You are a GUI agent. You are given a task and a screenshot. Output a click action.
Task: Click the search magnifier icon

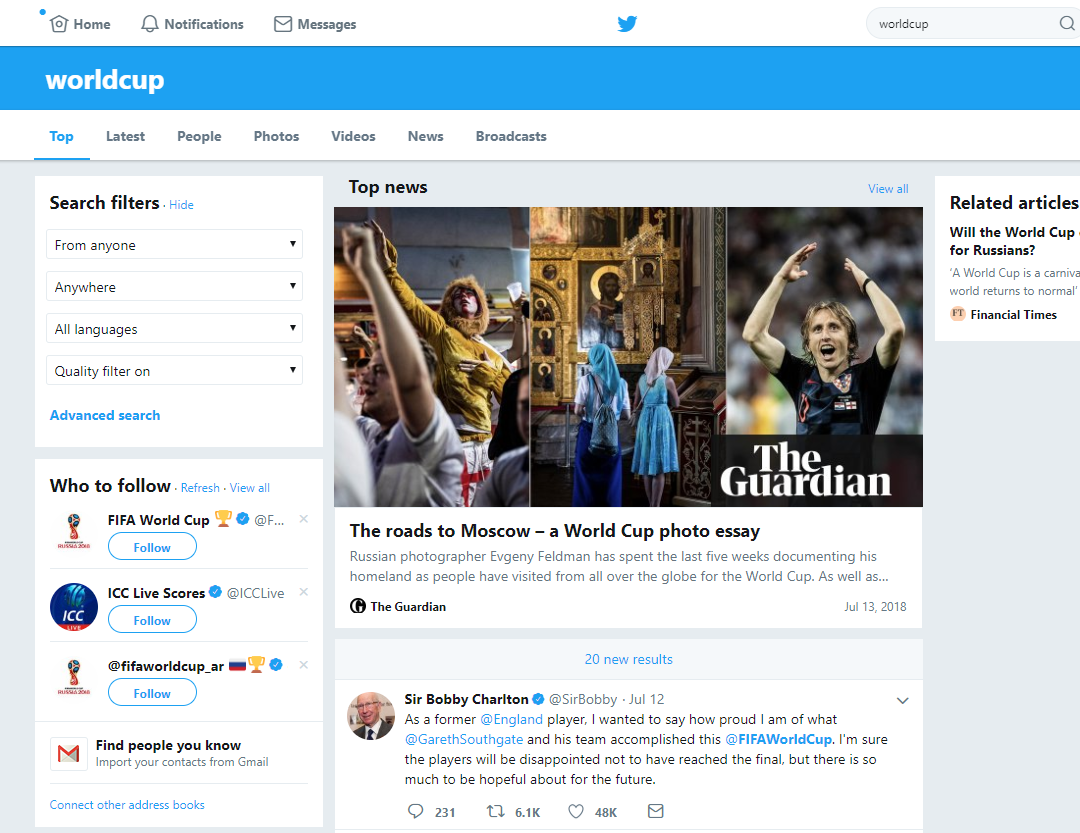point(1066,23)
